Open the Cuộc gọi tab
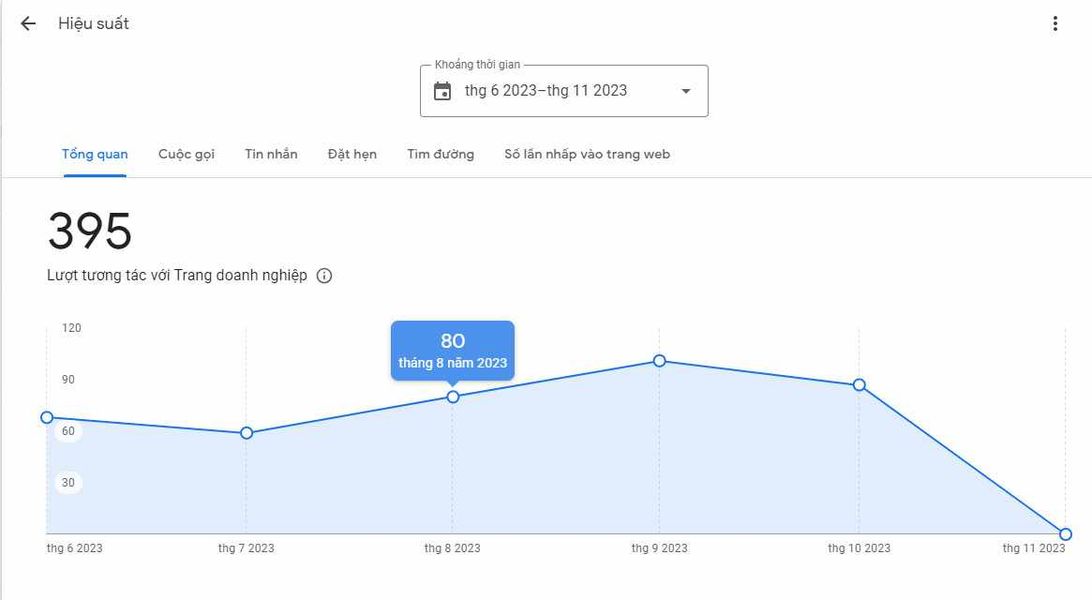1092x600 pixels. (186, 154)
